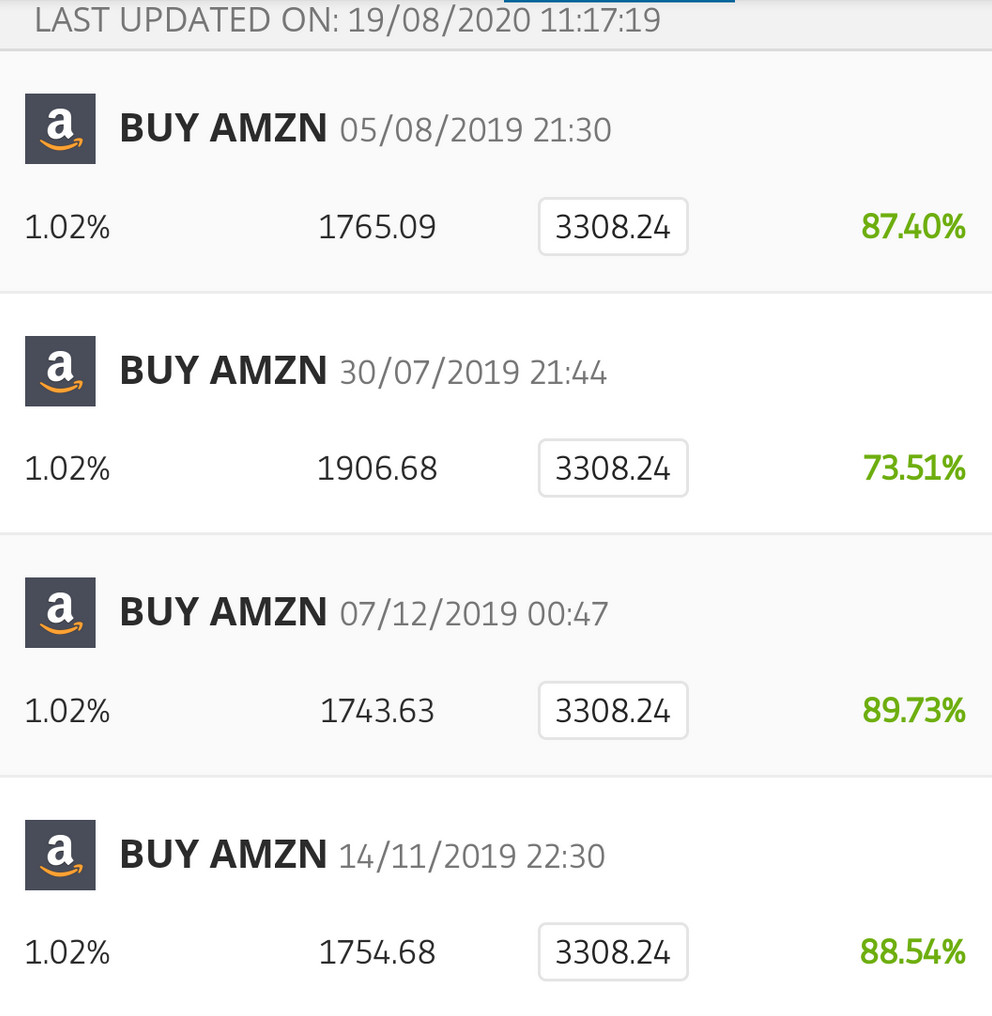
Task: Select the 73.51% gain value
Action: [914, 468]
